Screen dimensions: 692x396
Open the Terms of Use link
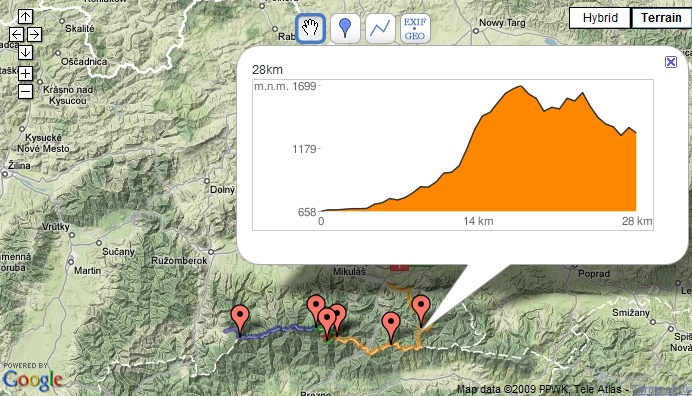[662, 389]
